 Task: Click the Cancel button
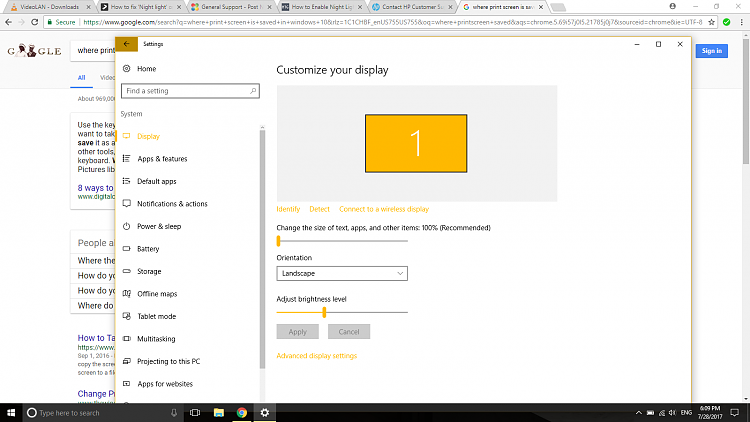pos(349,332)
